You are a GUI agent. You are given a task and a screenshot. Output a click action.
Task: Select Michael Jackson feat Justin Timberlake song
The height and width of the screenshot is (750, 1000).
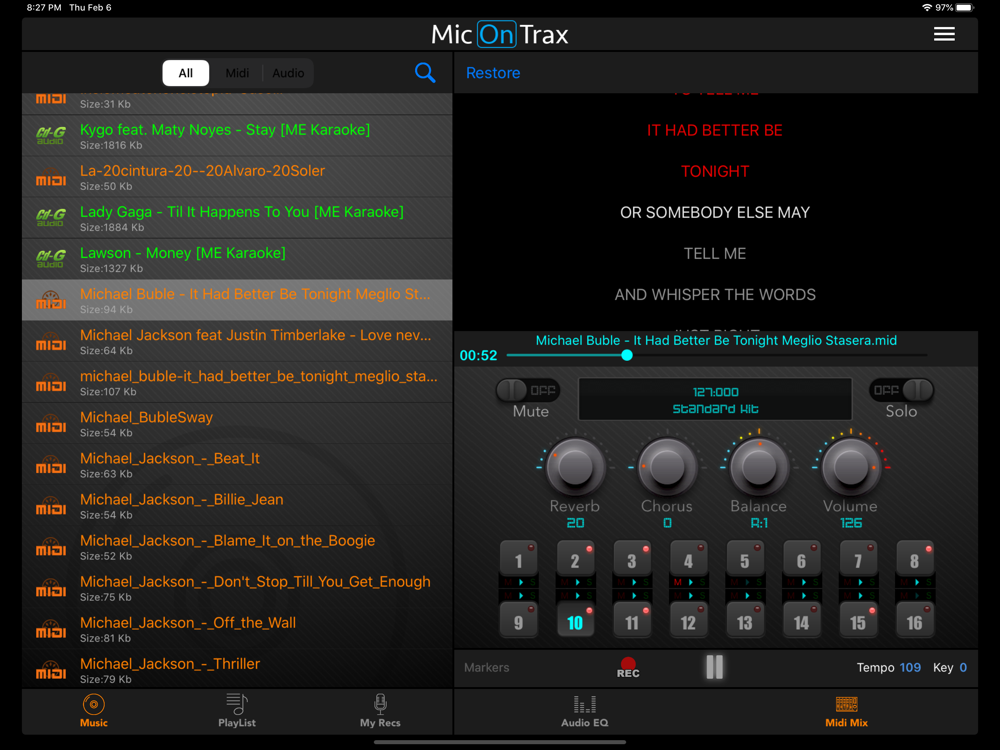(x=237, y=341)
